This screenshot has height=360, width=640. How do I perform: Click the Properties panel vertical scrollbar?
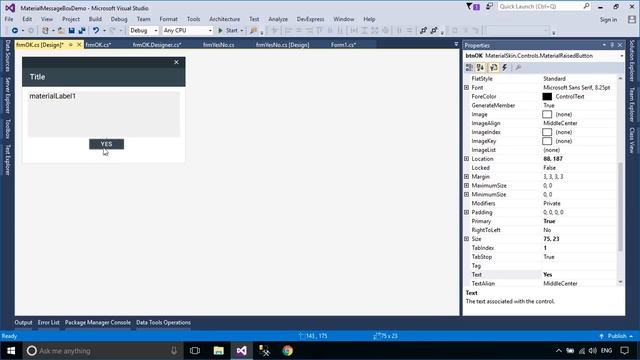(x=620, y=206)
